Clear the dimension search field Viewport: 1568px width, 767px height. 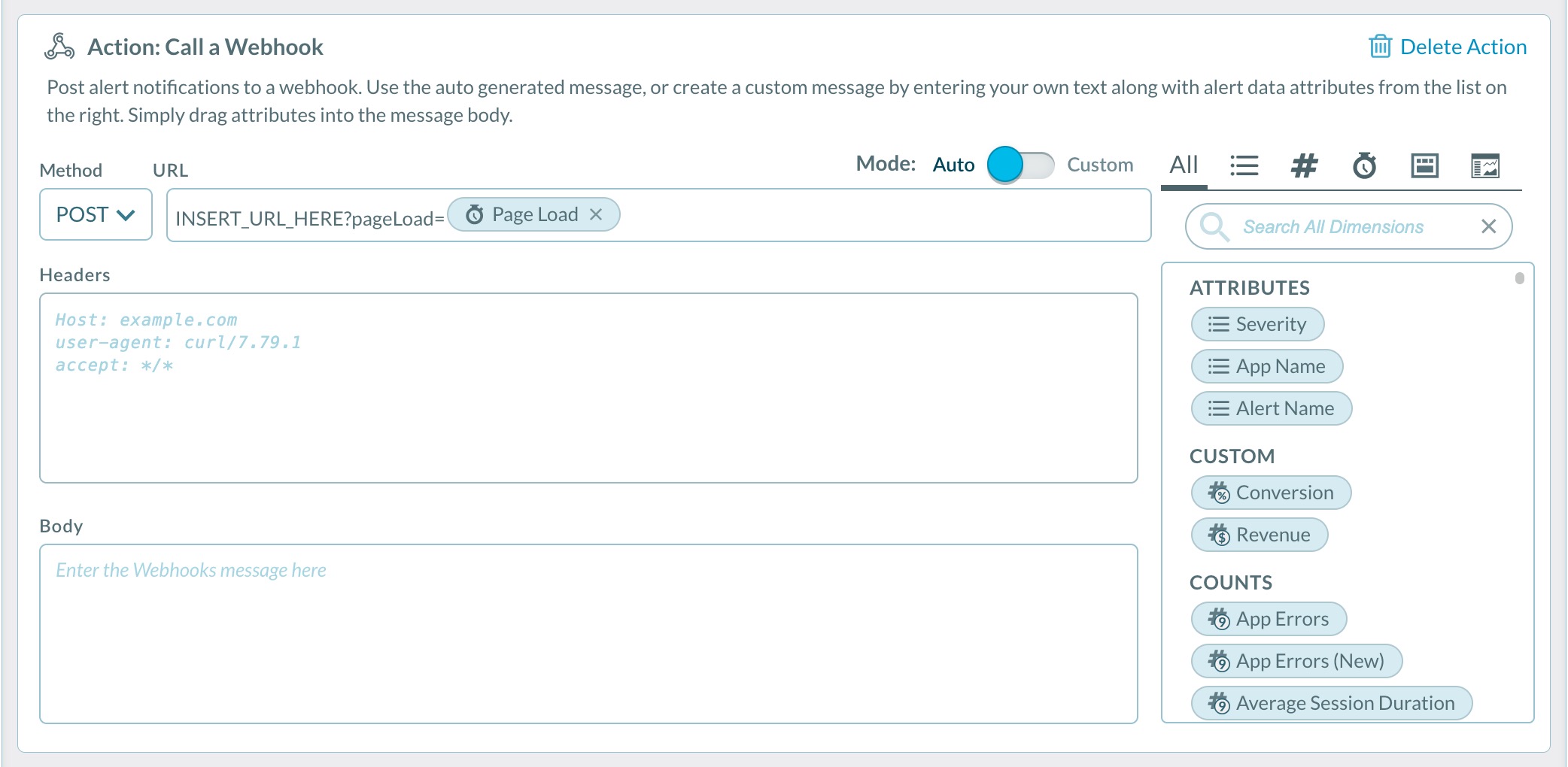(x=1488, y=226)
